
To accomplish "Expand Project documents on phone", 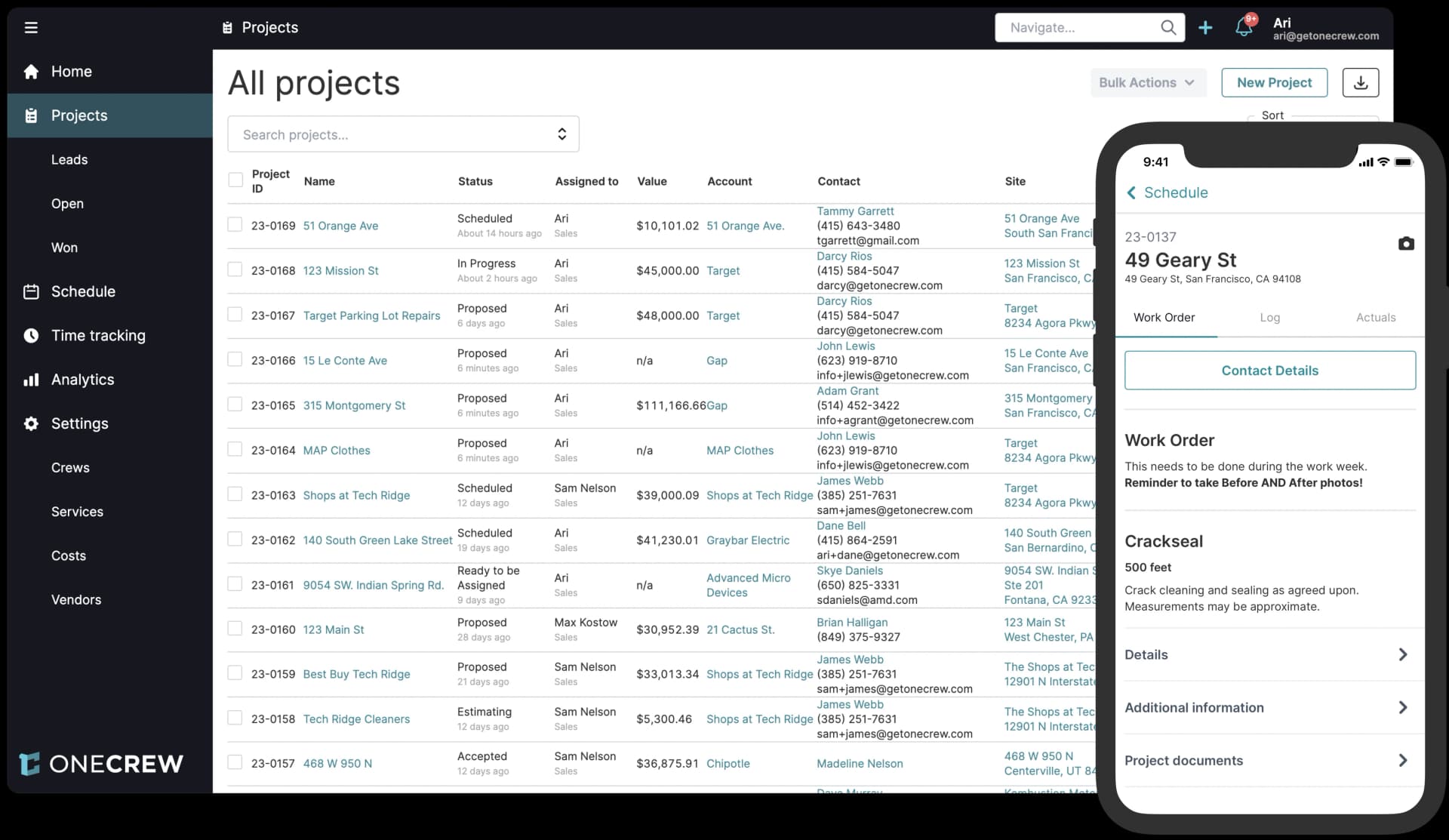I will coord(1269,760).
